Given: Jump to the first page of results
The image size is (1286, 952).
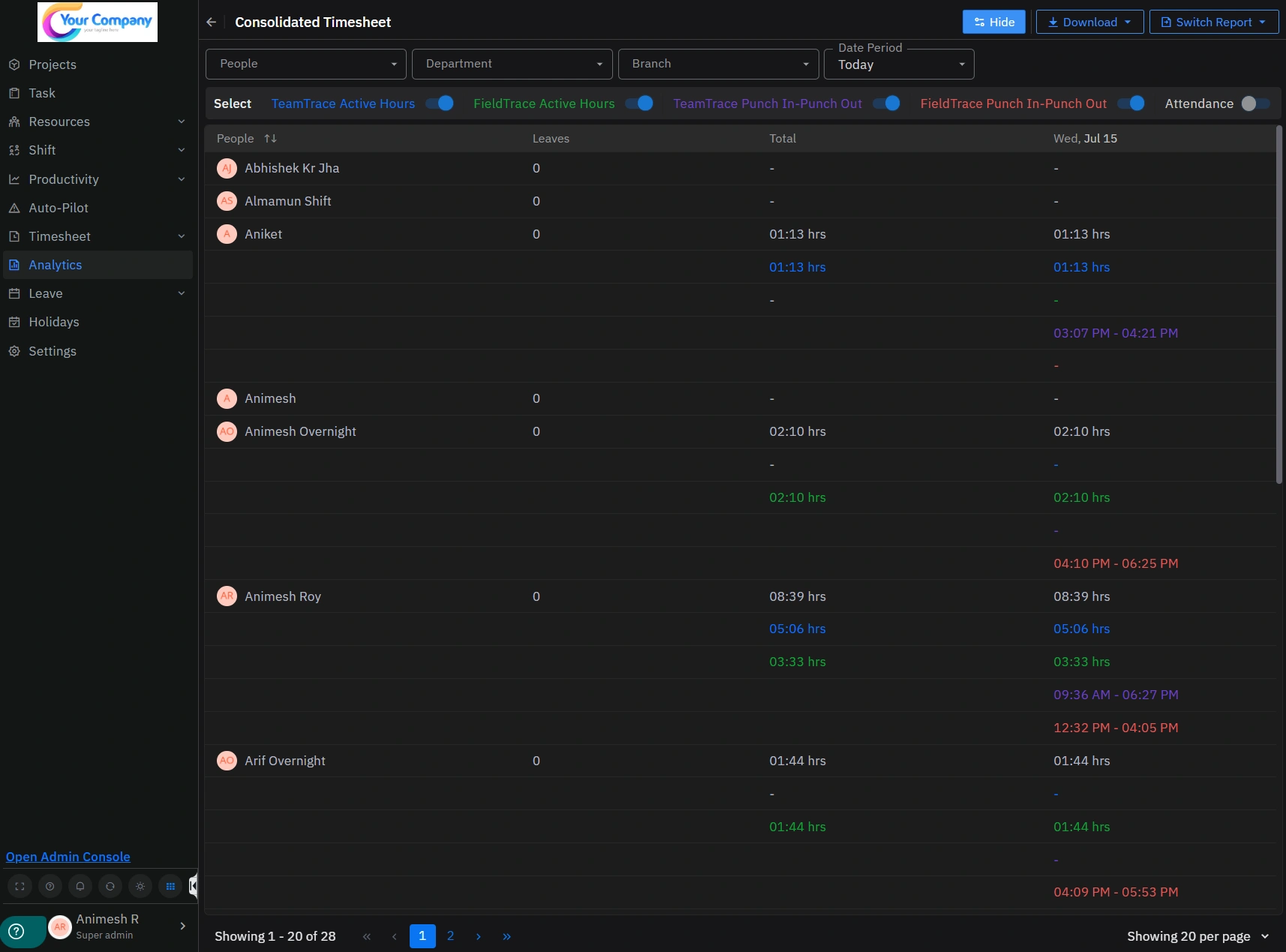Looking at the screenshot, I should click(x=367, y=936).
